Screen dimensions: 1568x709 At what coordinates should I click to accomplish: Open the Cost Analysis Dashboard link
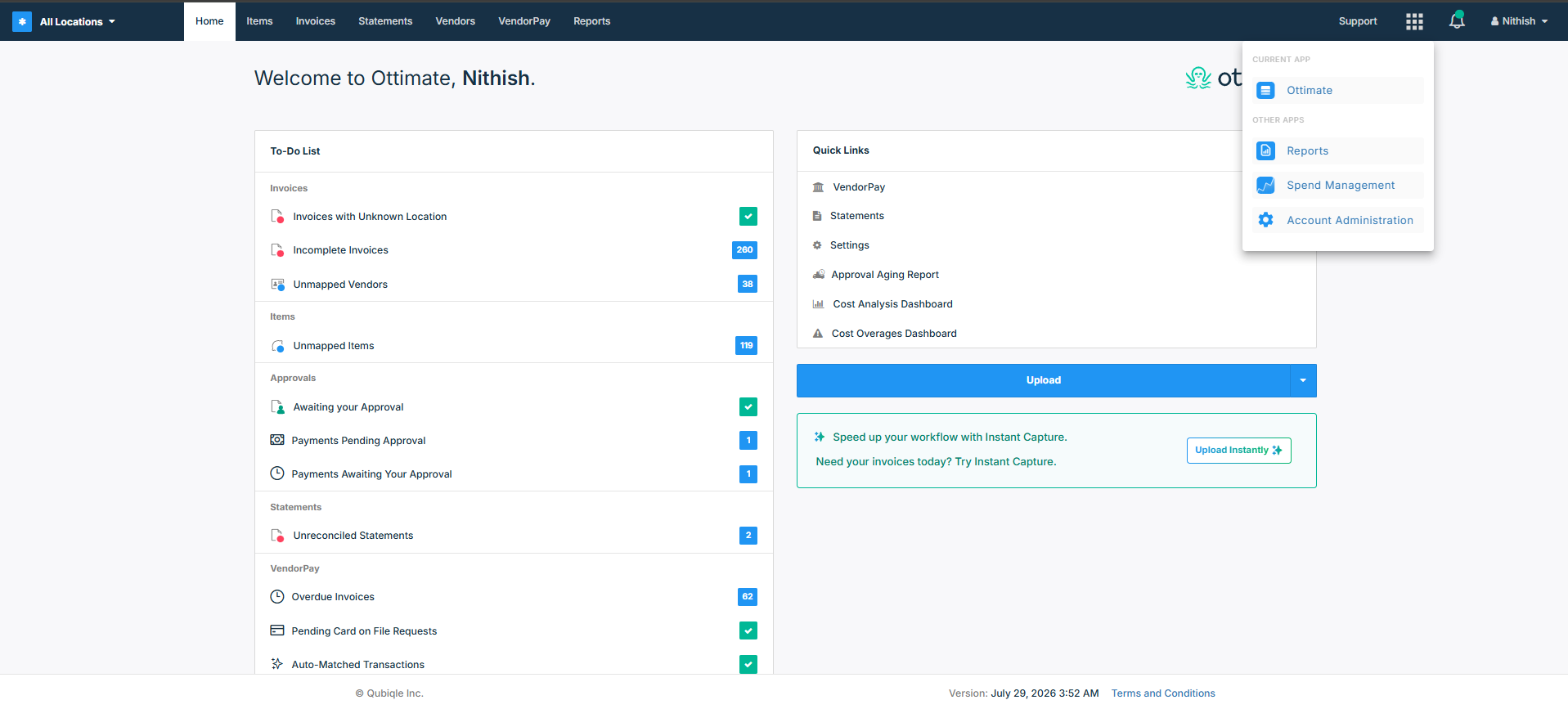[893, 304]
